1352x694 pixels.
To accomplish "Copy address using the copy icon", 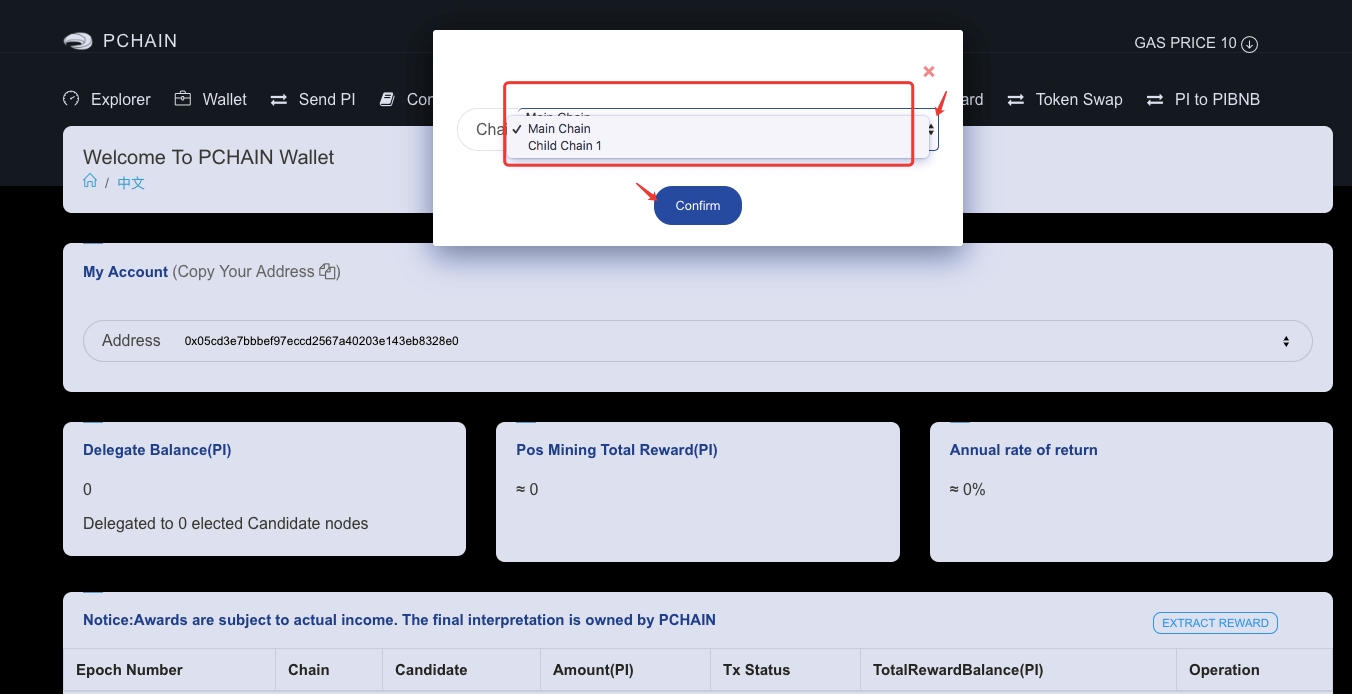I will 327,271.
